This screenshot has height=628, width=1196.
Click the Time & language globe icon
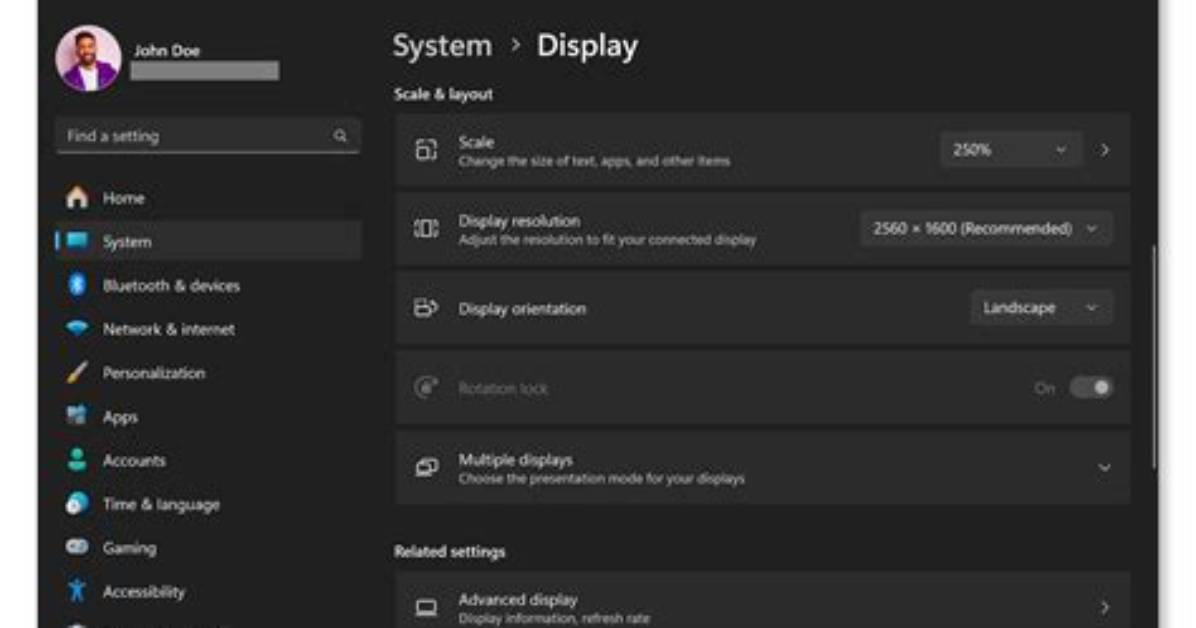[77, 504]
